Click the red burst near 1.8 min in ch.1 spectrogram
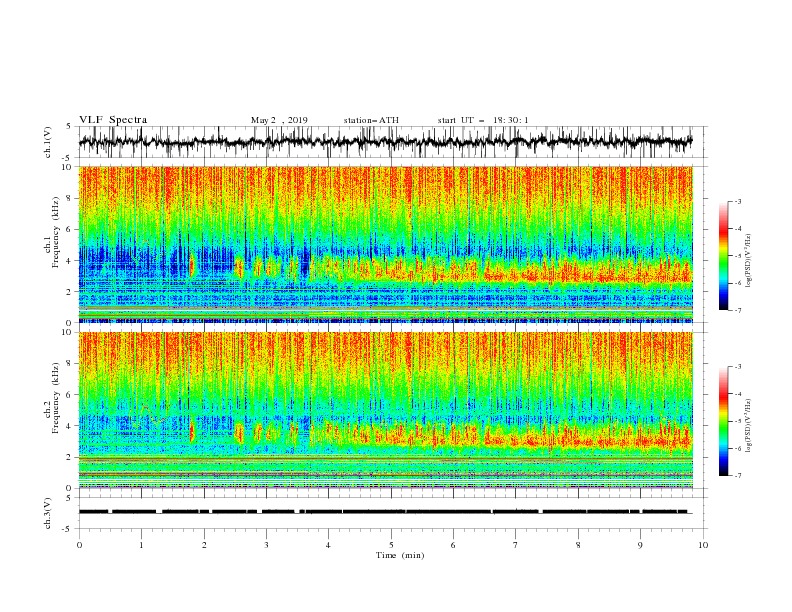 click(192, 266)
